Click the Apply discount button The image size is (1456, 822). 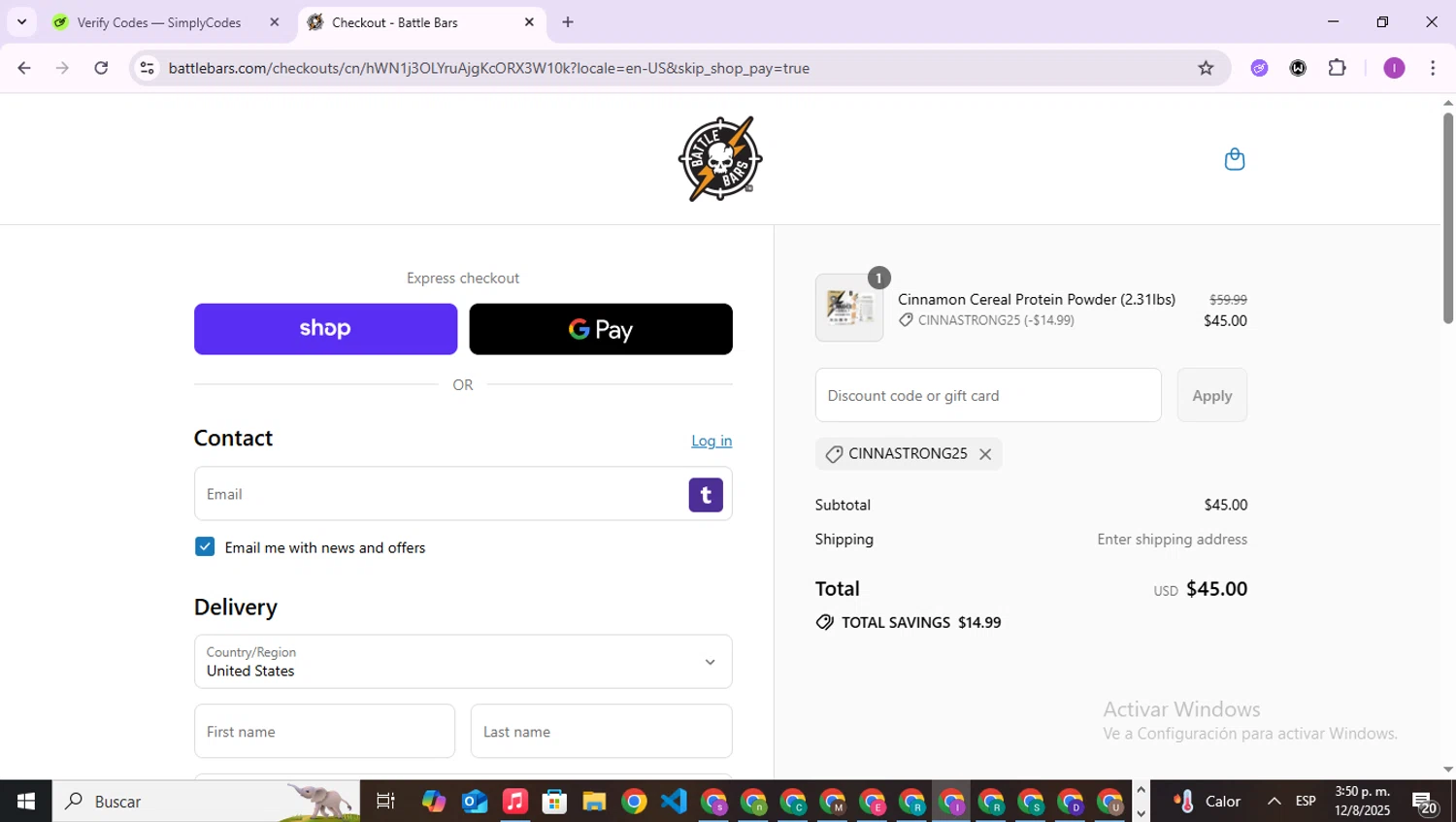pos(1211,395)
